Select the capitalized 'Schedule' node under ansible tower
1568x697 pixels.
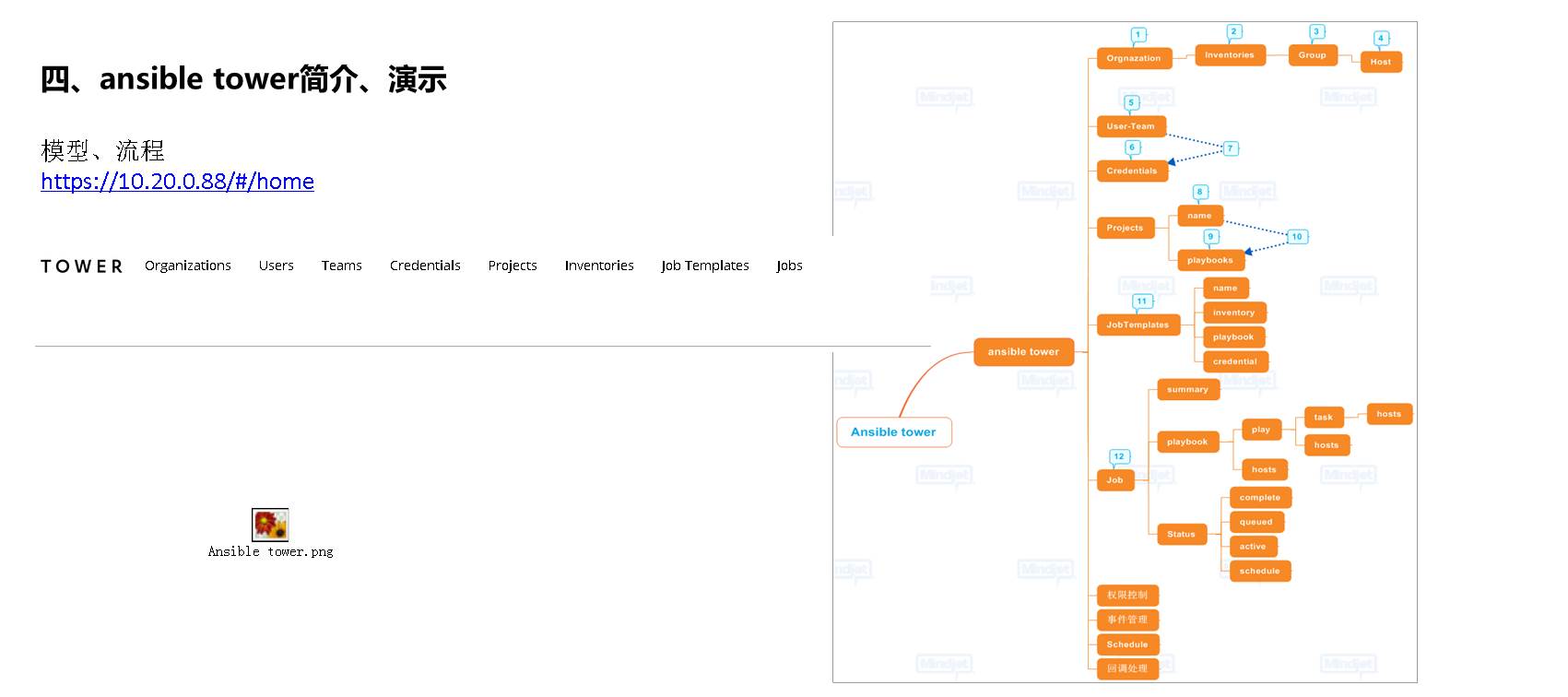point(1127,644)
